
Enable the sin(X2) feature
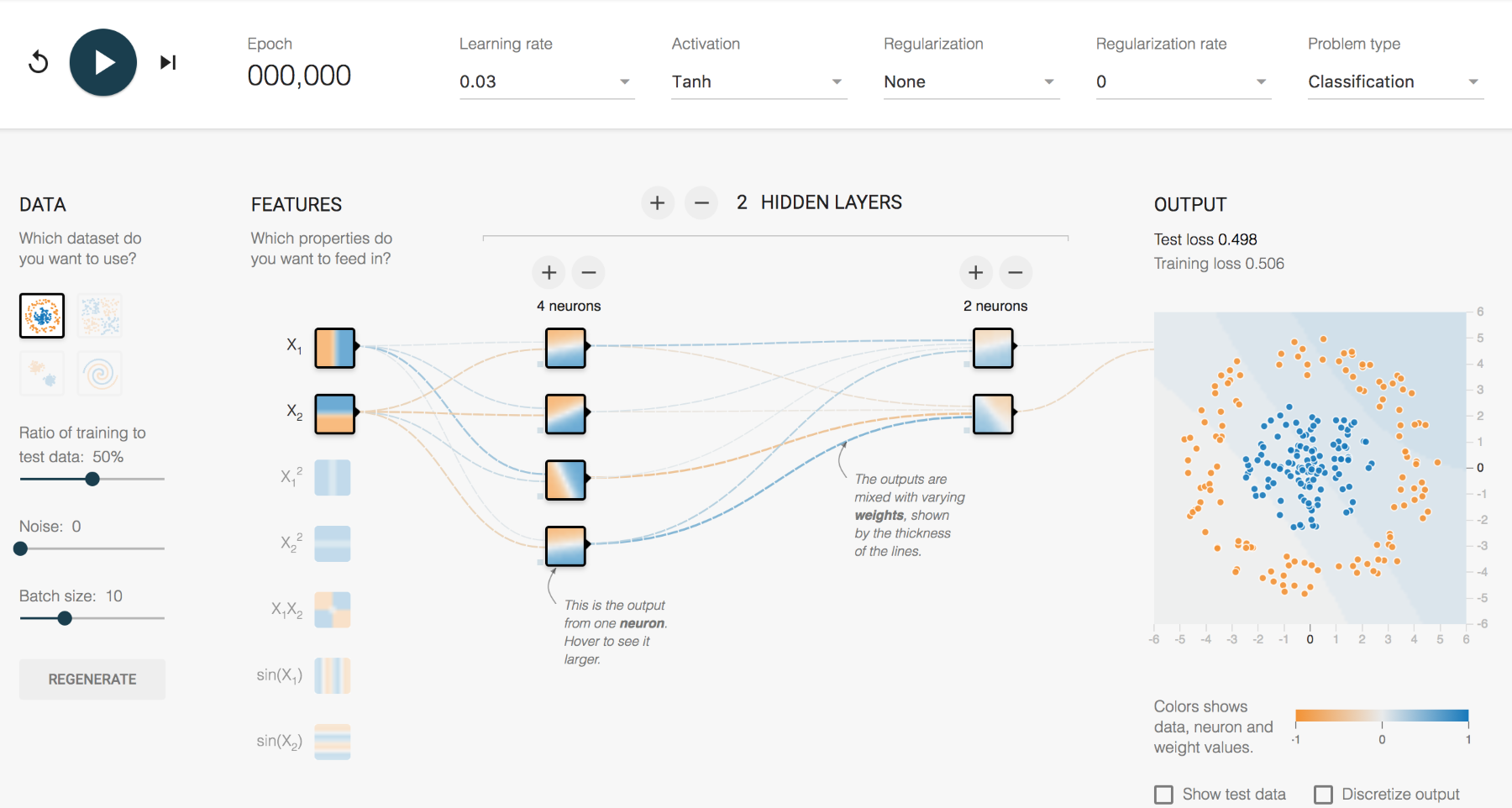333,742
